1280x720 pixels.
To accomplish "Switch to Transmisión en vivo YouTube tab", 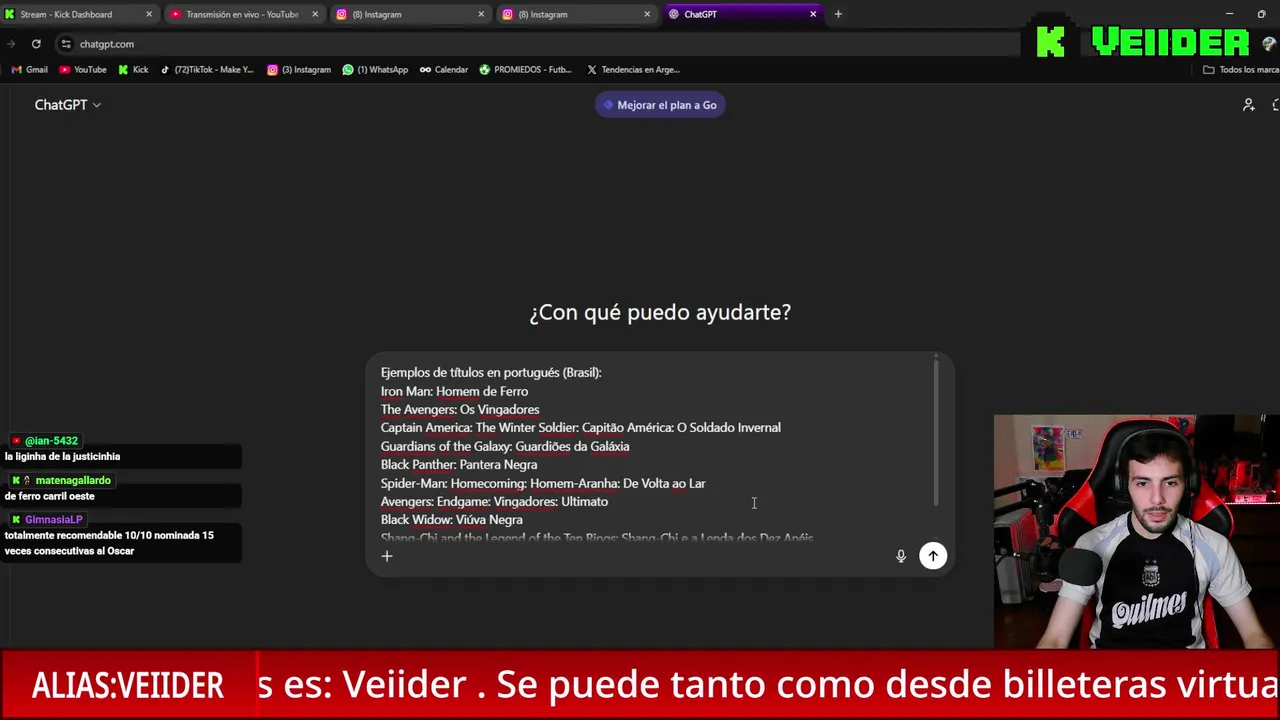I will [245, 14].
